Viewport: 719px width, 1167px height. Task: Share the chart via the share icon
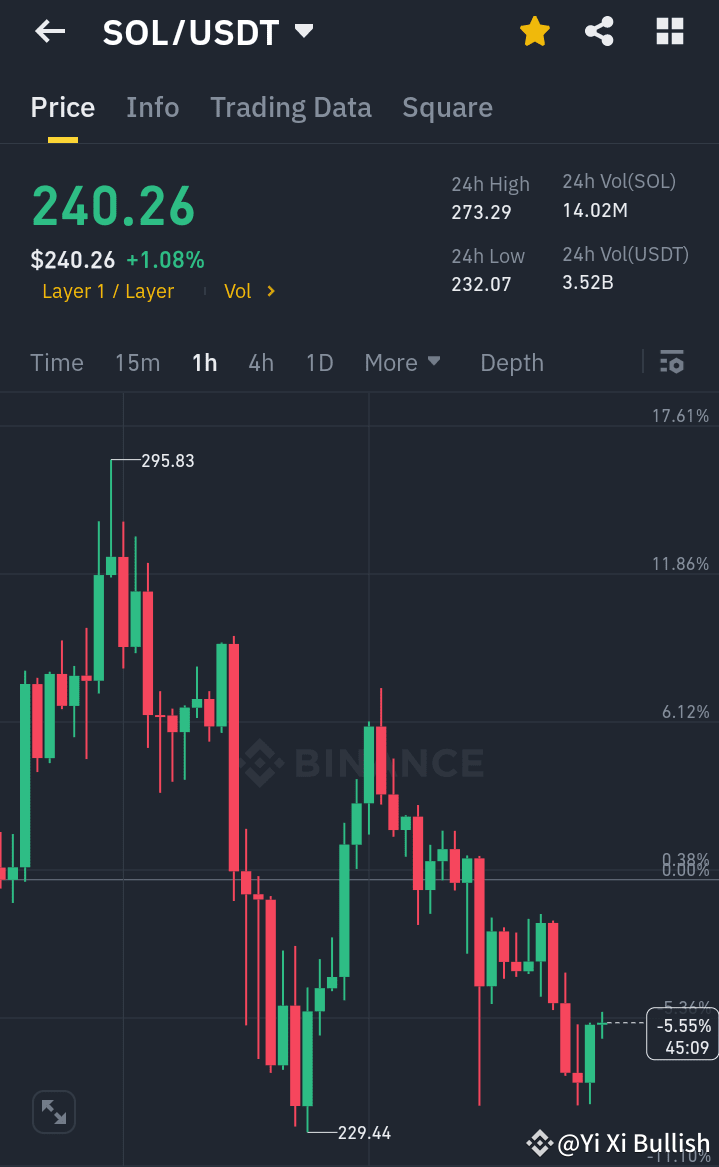click(x=599, y=31)
